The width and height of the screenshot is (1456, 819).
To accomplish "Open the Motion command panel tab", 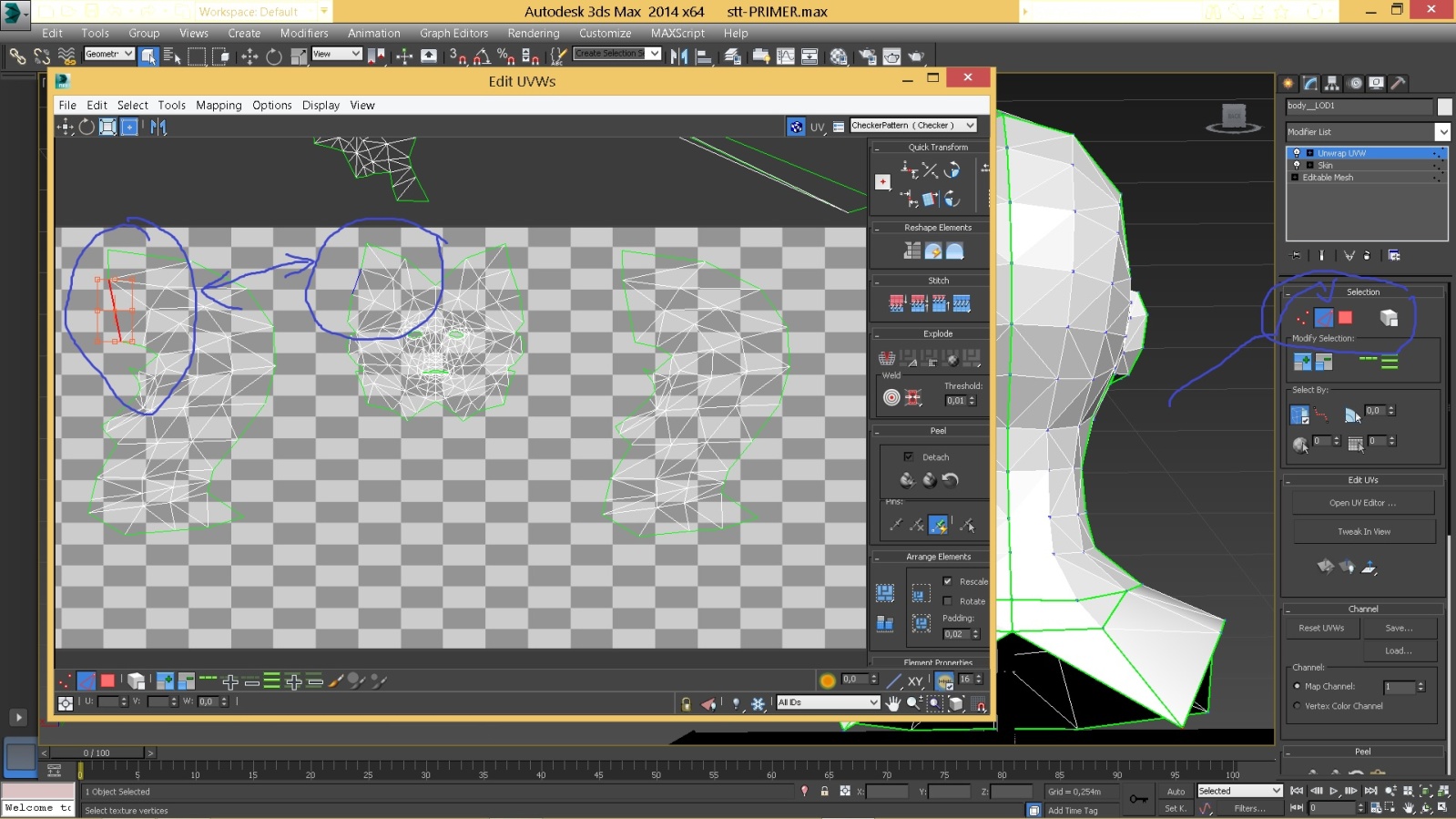I will [1355, 83].
